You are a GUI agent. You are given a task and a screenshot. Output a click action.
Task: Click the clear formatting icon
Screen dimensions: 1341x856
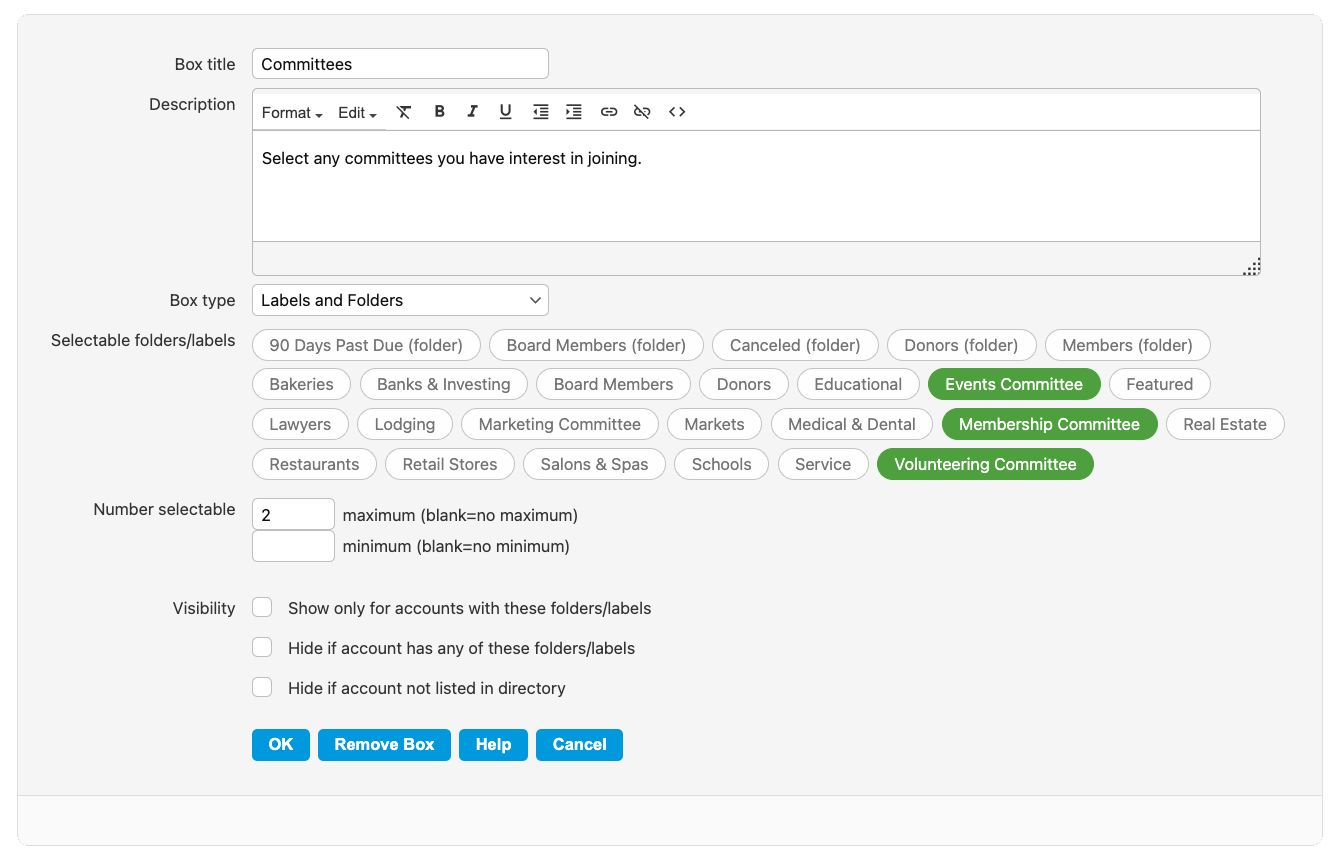point(404,112)
